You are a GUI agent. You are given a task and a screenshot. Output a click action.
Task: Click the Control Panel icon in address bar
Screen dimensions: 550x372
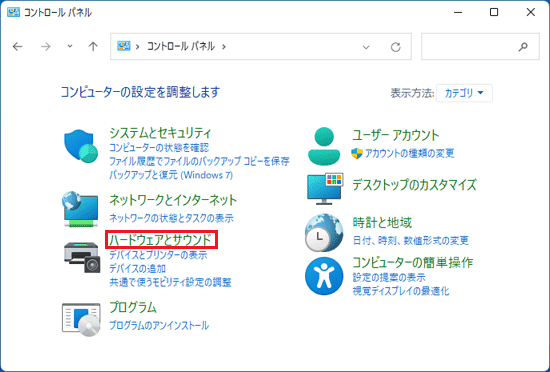coord(124,46)
